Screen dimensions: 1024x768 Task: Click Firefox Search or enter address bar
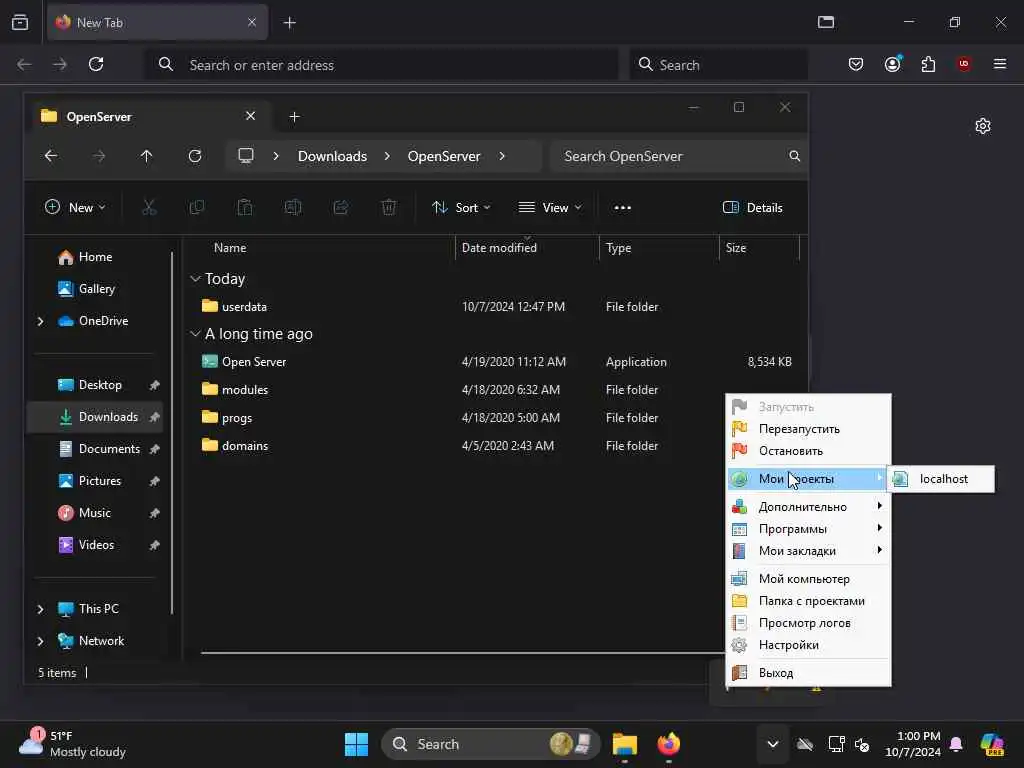click(382, 65)
